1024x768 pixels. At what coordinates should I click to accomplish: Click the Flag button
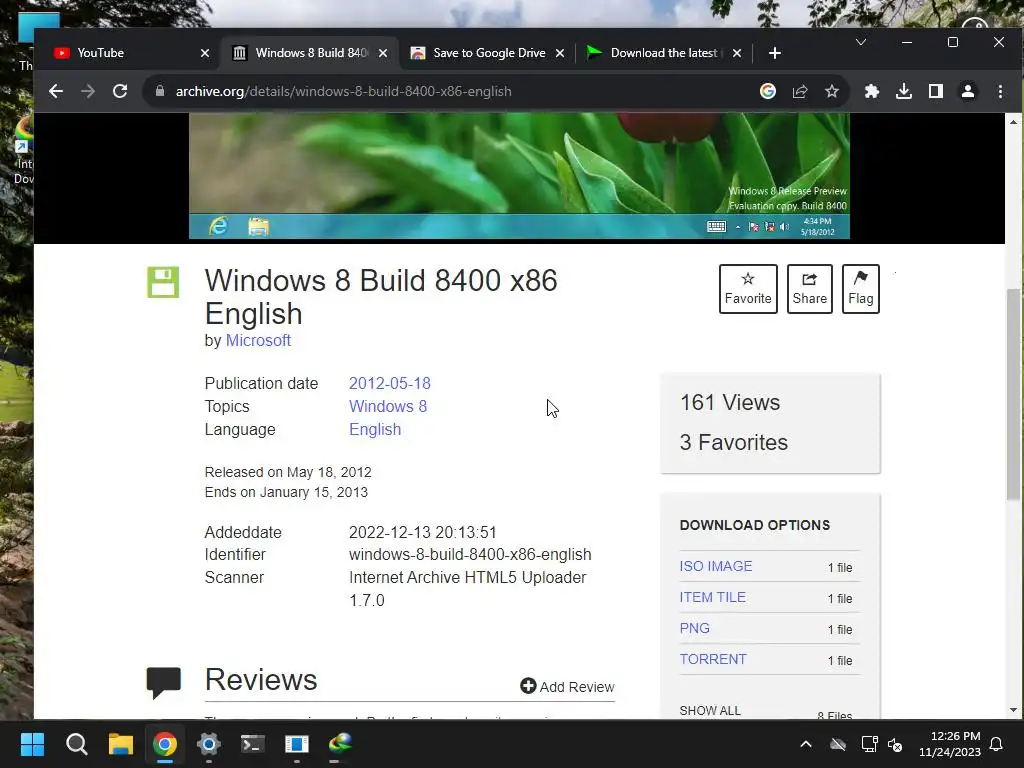861,289
